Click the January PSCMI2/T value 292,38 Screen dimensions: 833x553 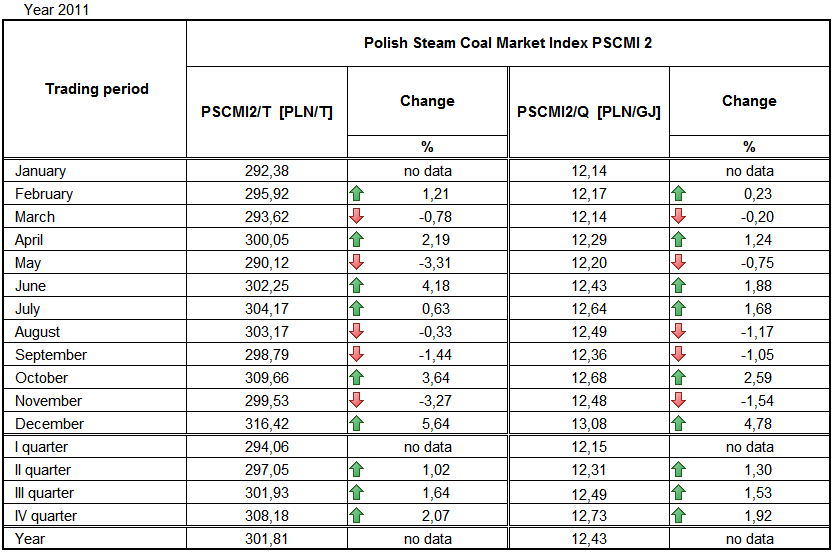pos(266,171)
